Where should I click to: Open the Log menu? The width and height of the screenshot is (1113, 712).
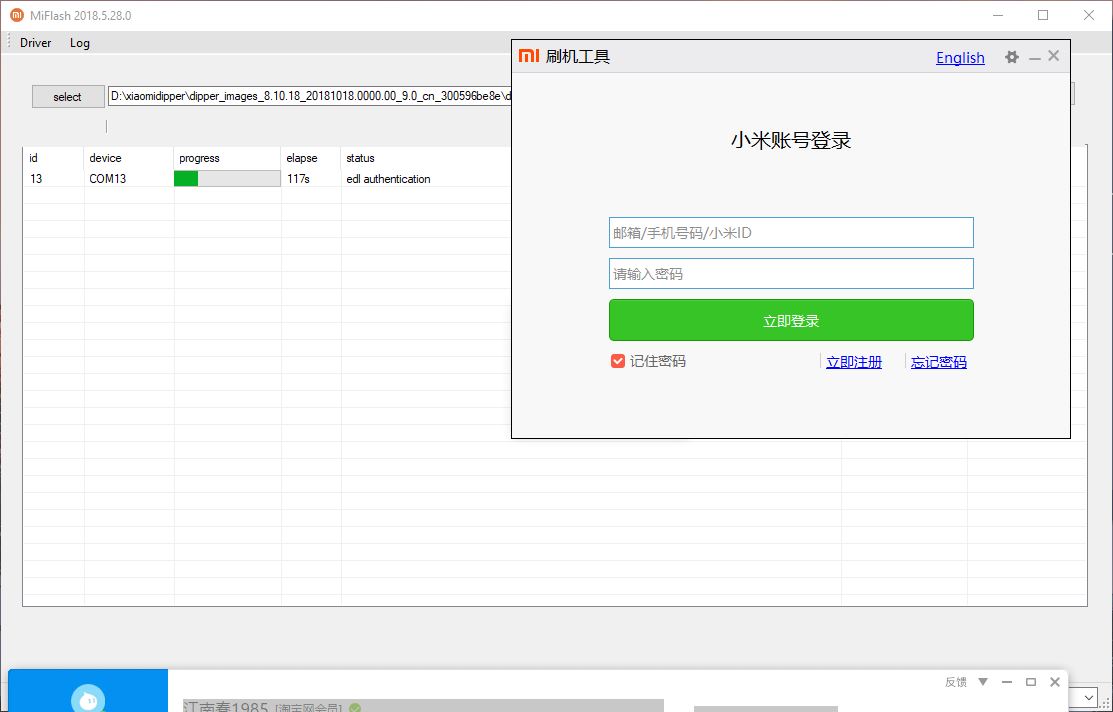coord(80,43)
